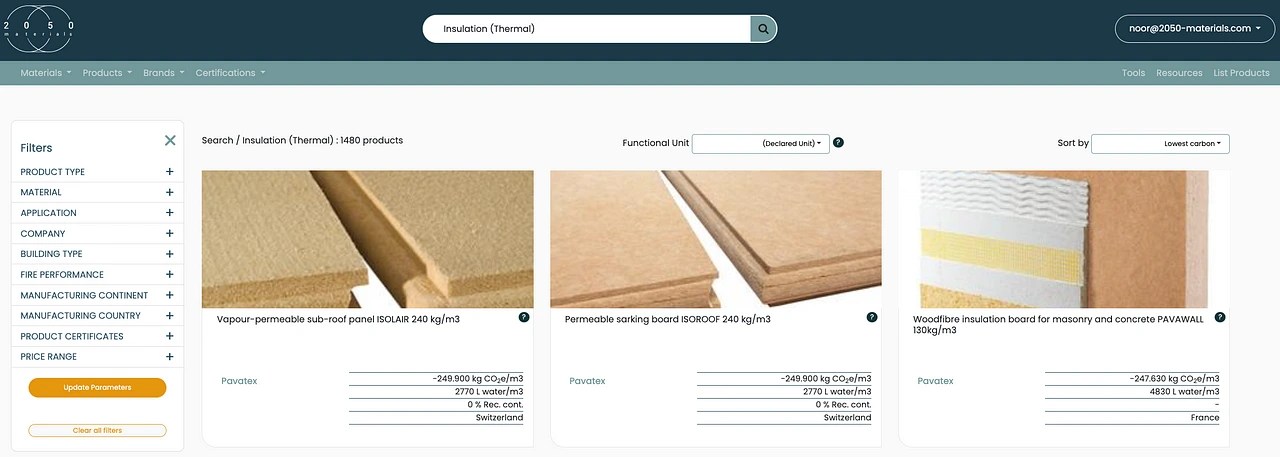
Task: Open ISOLAIR sub-roof panel product image
Action: (368, 239)
